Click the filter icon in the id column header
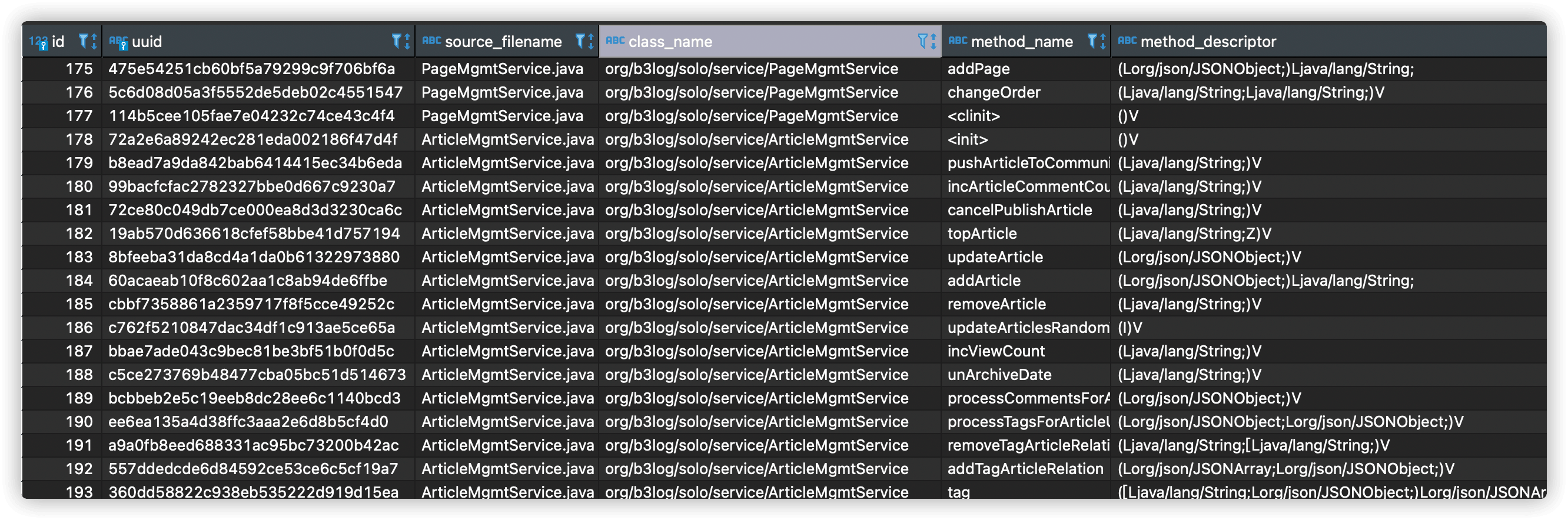Screen dimensions: 1568x520 pyautogui.click(x=84, y=41)
